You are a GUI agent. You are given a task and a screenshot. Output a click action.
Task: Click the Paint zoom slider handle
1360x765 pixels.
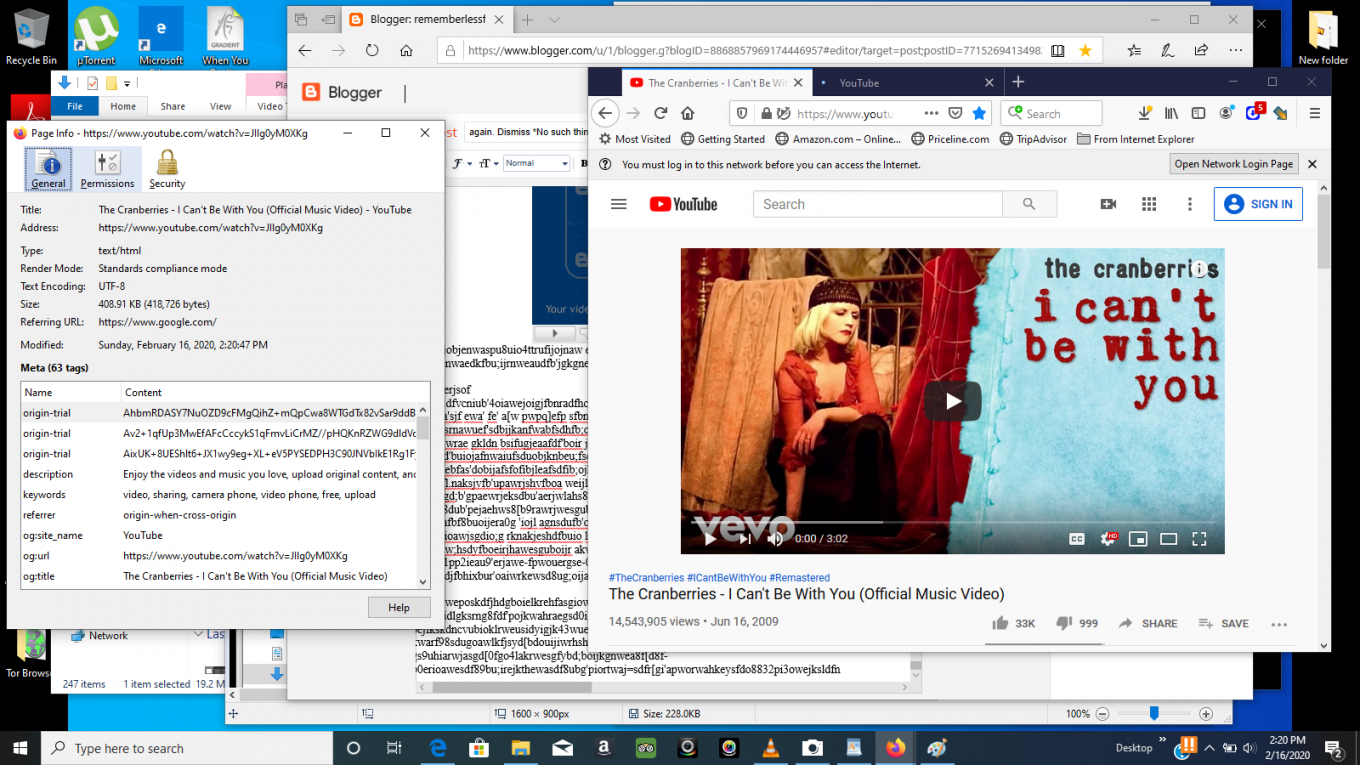point(1154,714)
